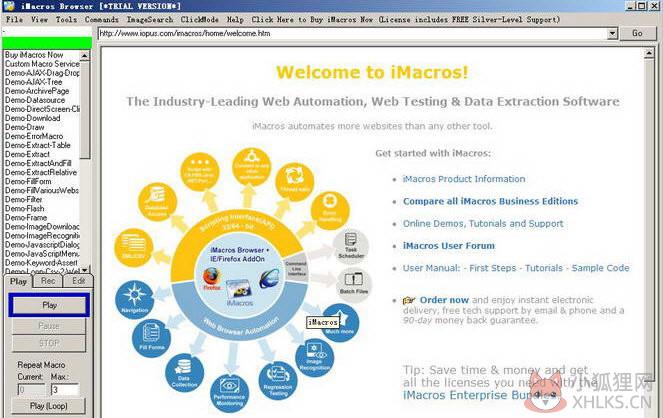Select the Play tab
Image resolution: width=663 pixels, height=418 pixels.
18,281
